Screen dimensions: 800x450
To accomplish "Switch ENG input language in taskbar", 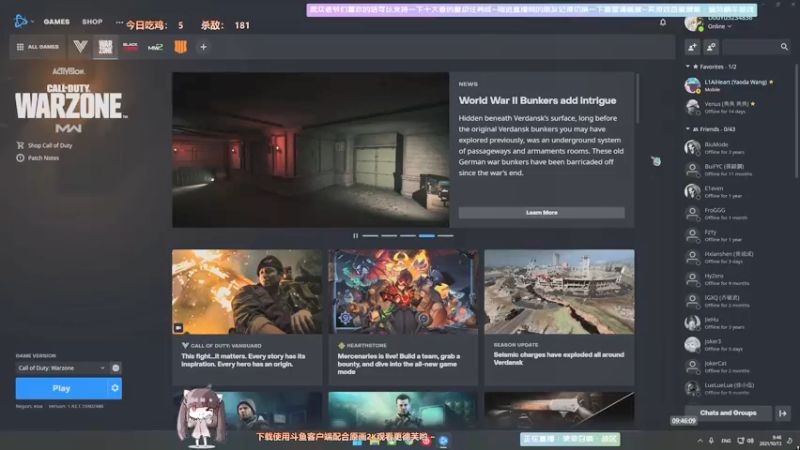I will point(726,441).
